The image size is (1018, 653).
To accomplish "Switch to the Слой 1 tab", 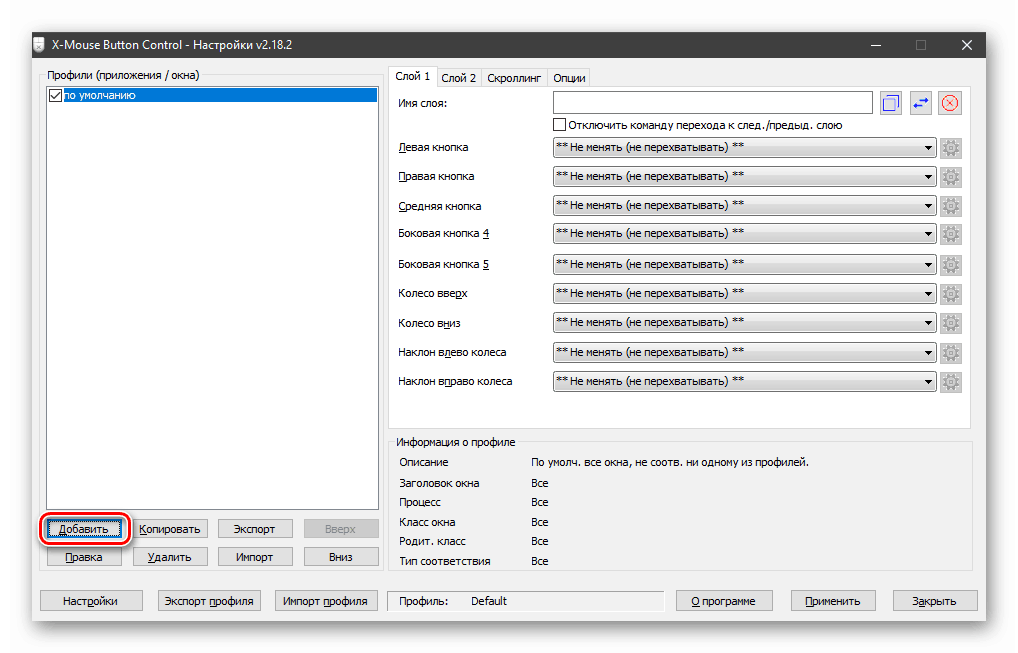I will [412, 77].
